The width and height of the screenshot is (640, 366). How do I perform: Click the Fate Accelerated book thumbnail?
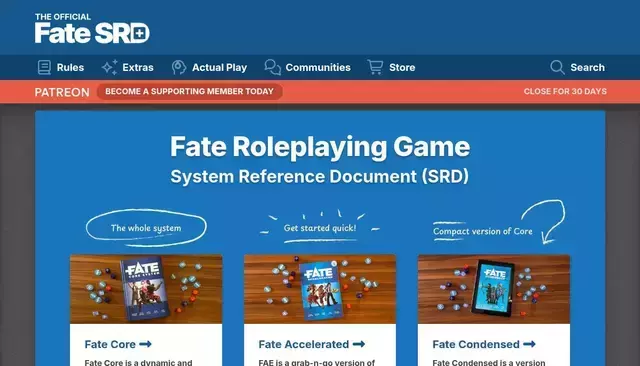click(320, 289)
